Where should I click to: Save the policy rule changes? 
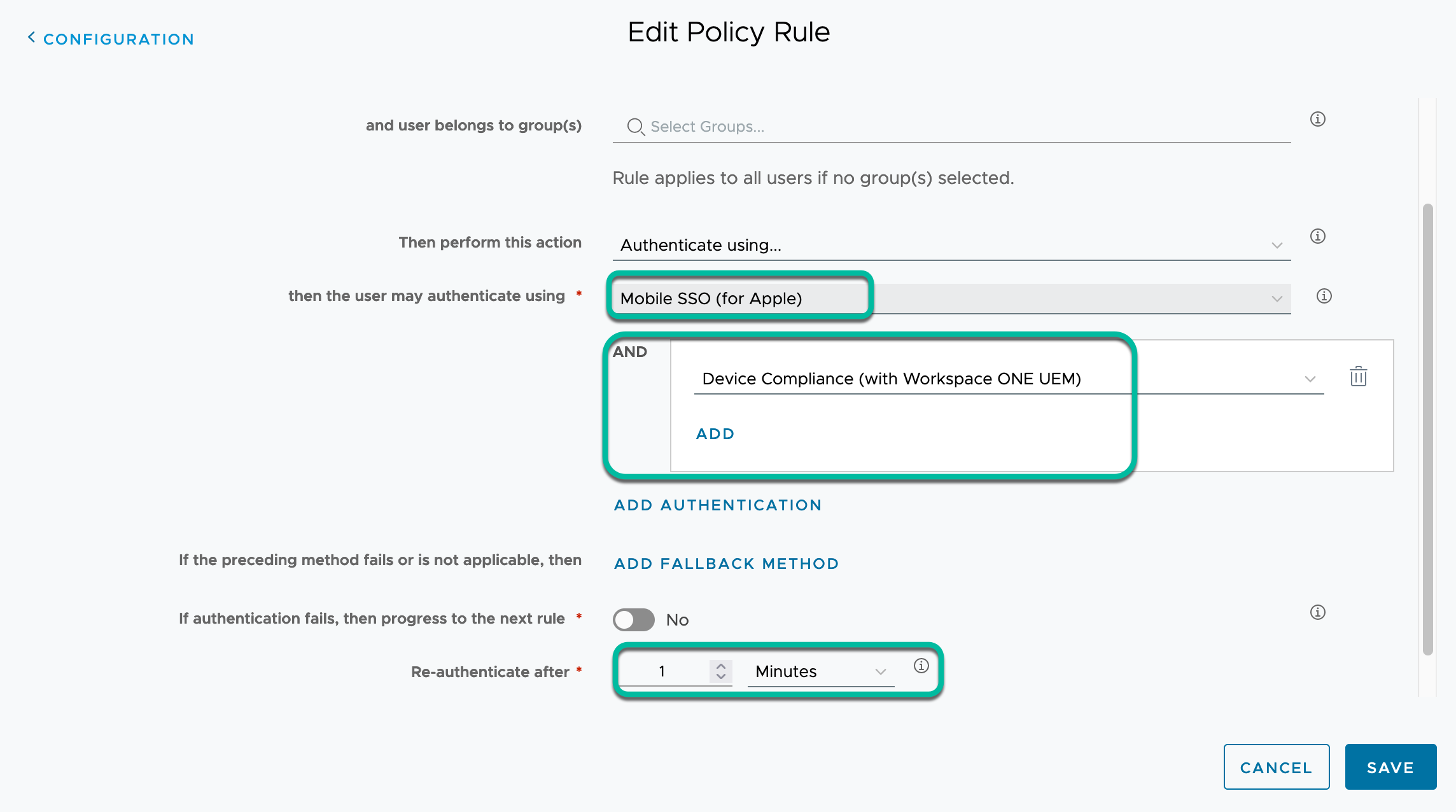point(1390,767)
